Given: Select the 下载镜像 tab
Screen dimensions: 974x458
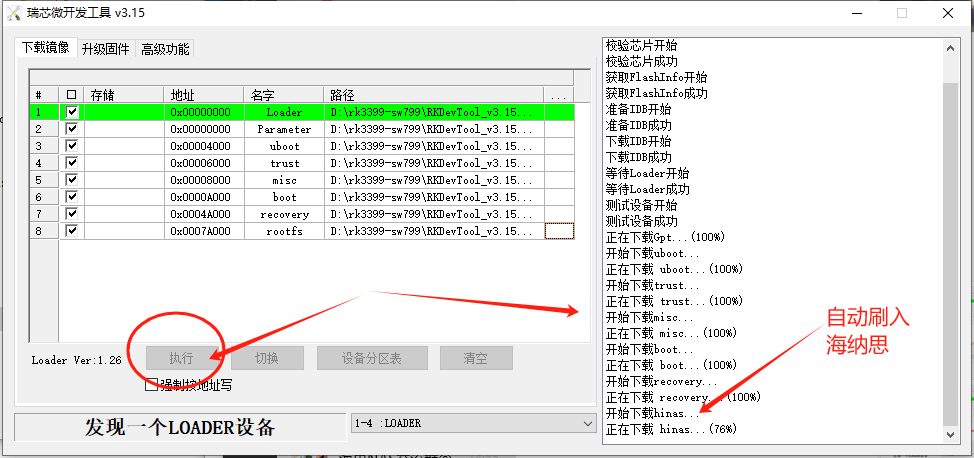Looking at the screenshot, I should pyautogui.click(x=45, y=48).
